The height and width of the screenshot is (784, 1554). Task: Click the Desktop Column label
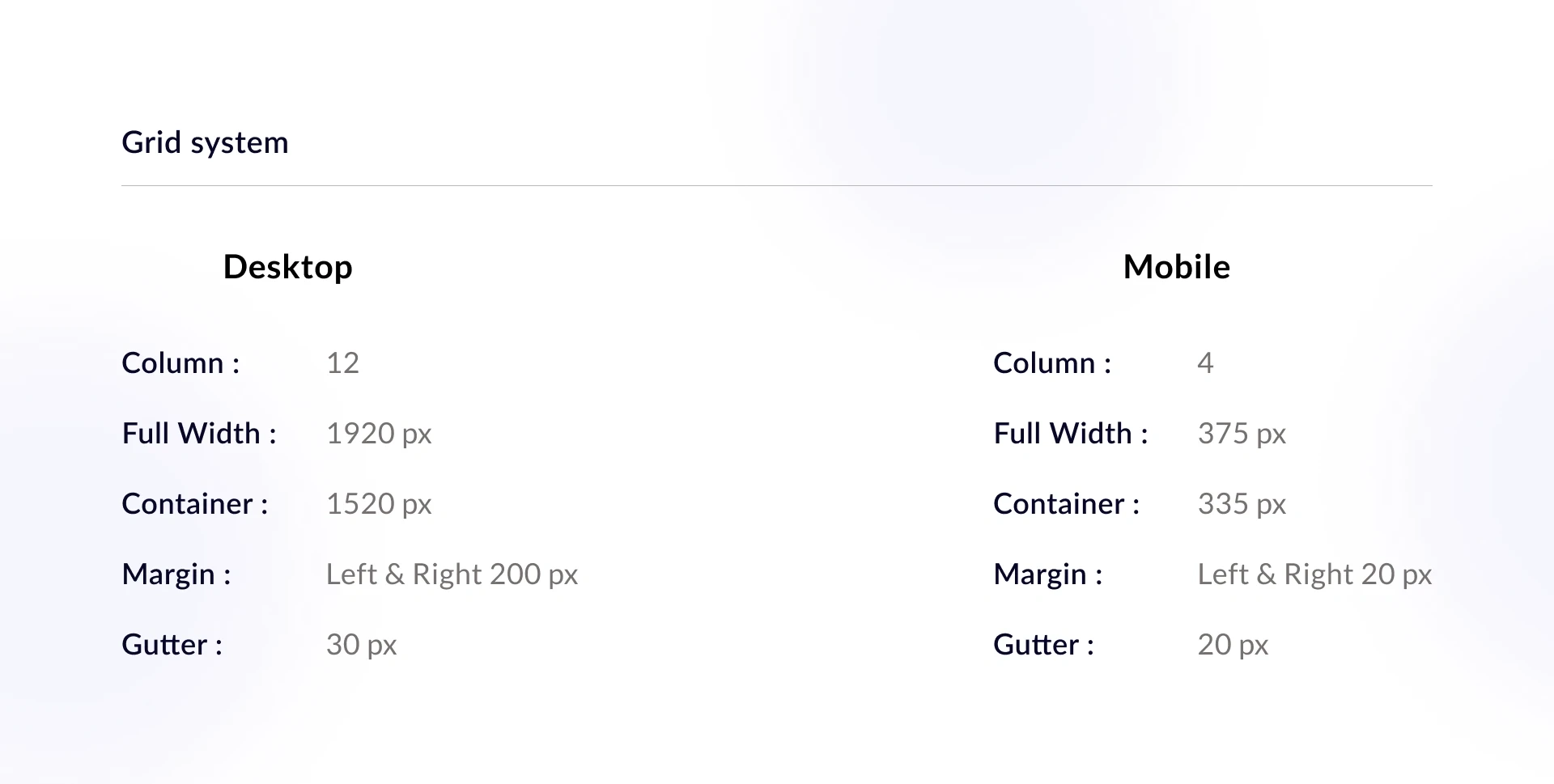point(180,363)
